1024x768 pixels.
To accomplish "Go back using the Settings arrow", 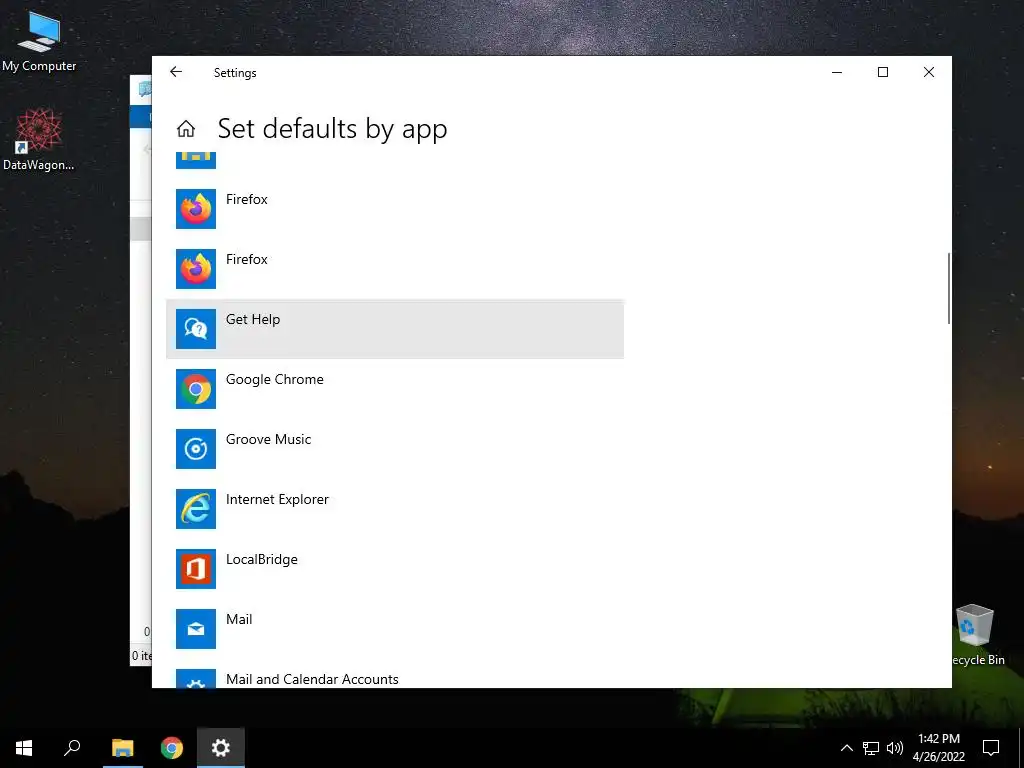I will click(176, 72).
